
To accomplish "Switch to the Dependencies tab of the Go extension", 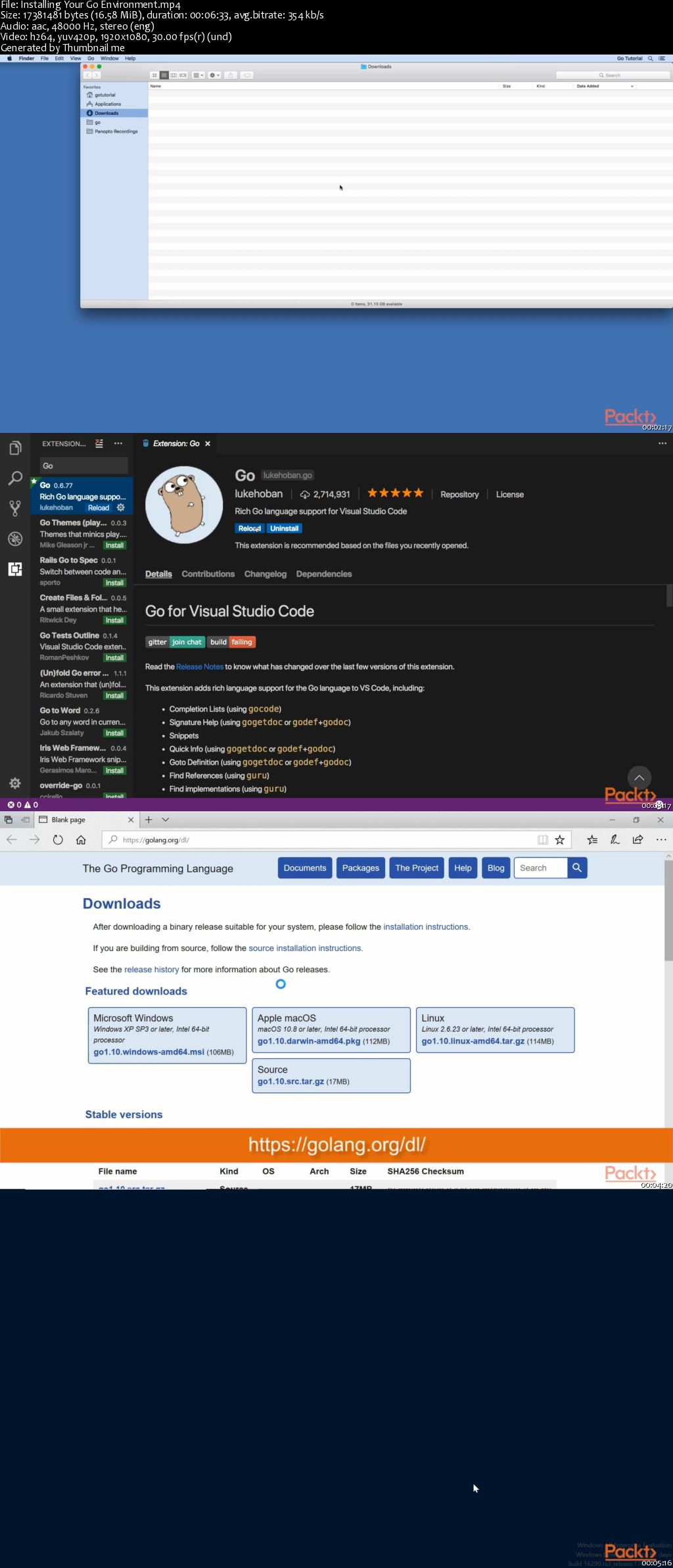I will [324, 574].
